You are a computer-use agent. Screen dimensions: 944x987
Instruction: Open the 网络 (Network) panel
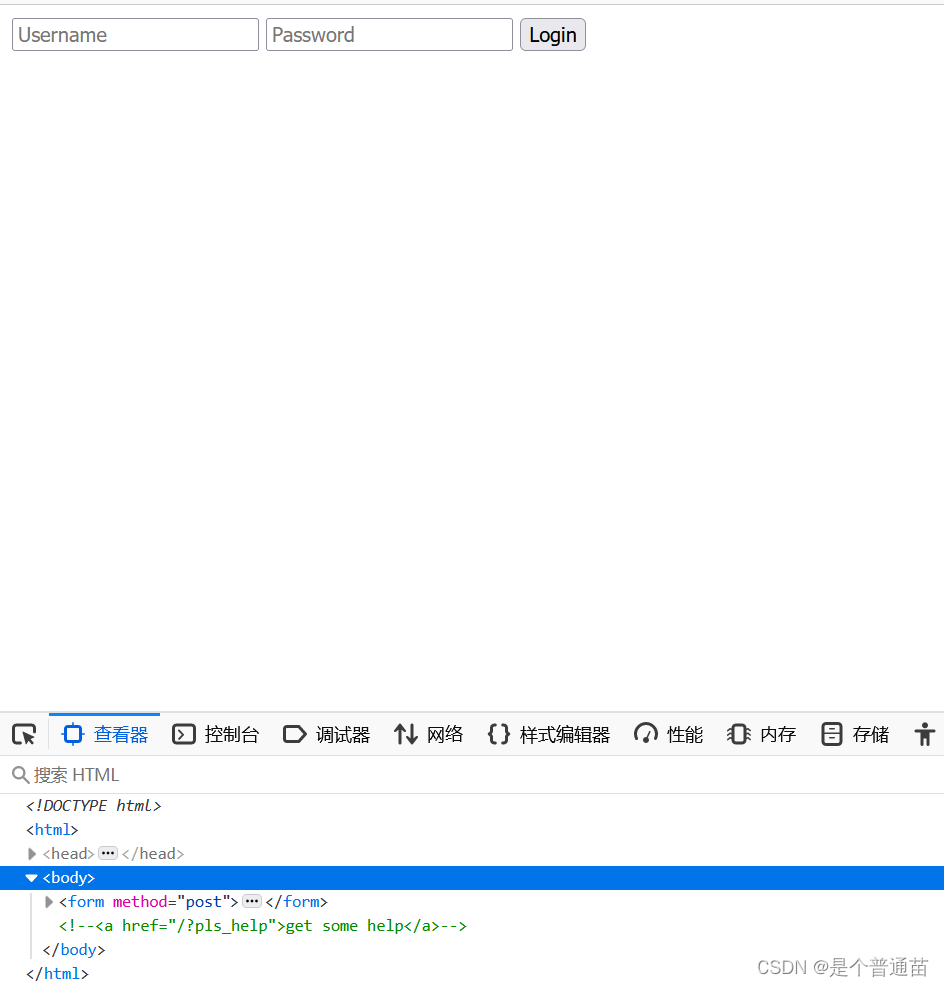coord(428,734)
